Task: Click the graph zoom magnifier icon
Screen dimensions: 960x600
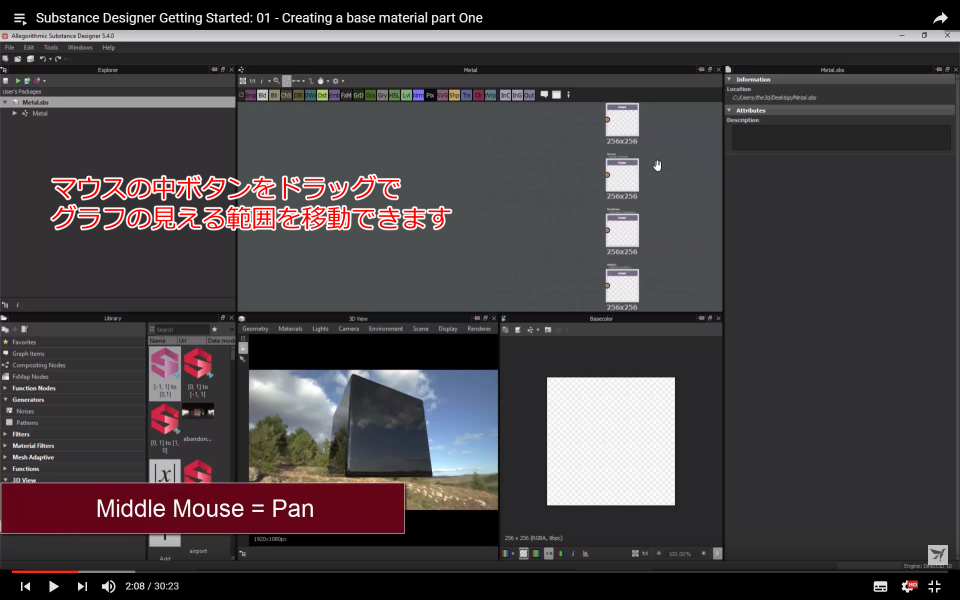Action: 277,81
